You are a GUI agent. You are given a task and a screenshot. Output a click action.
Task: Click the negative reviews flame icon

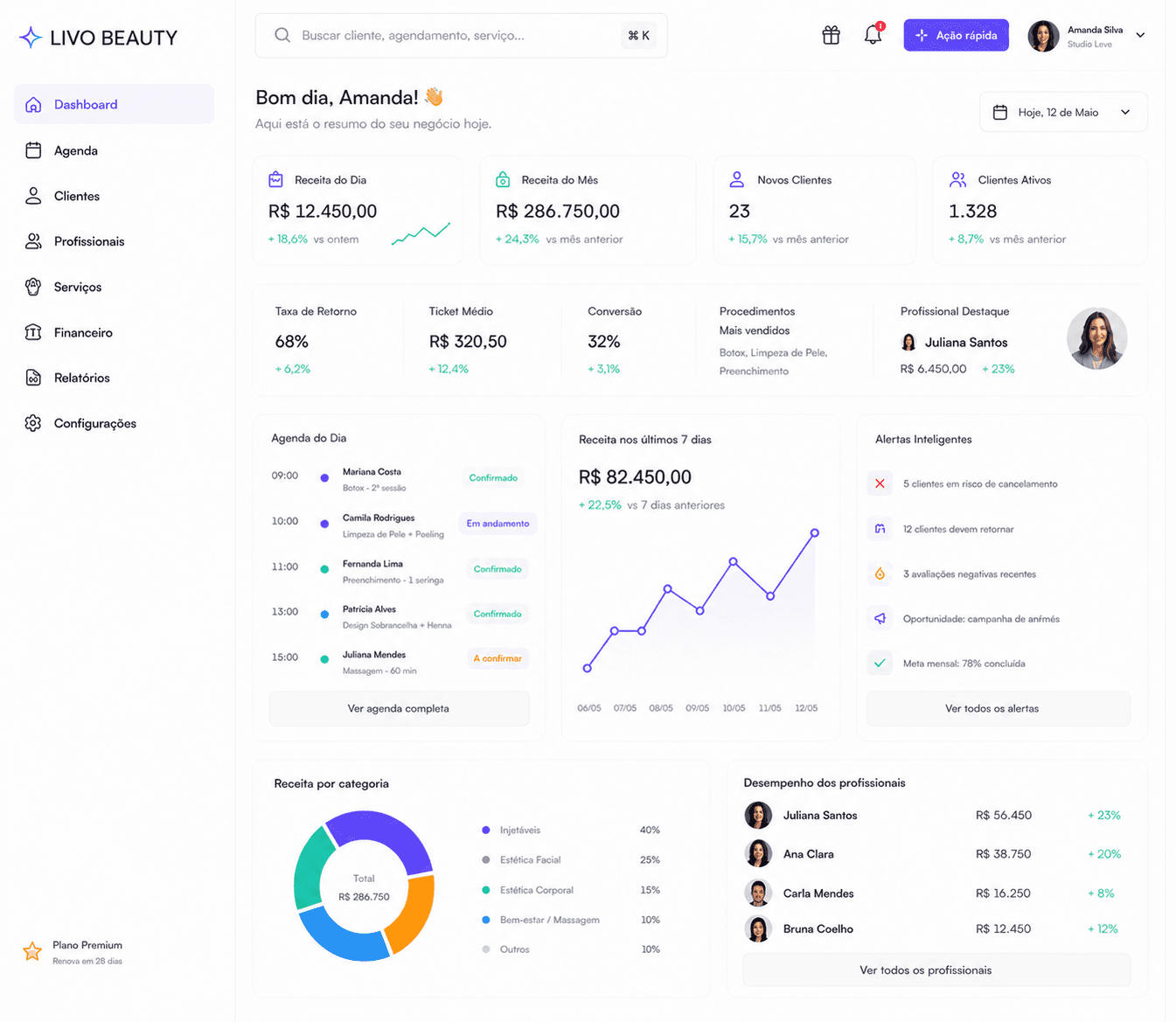pyautogui.click(x=880, y=574)
